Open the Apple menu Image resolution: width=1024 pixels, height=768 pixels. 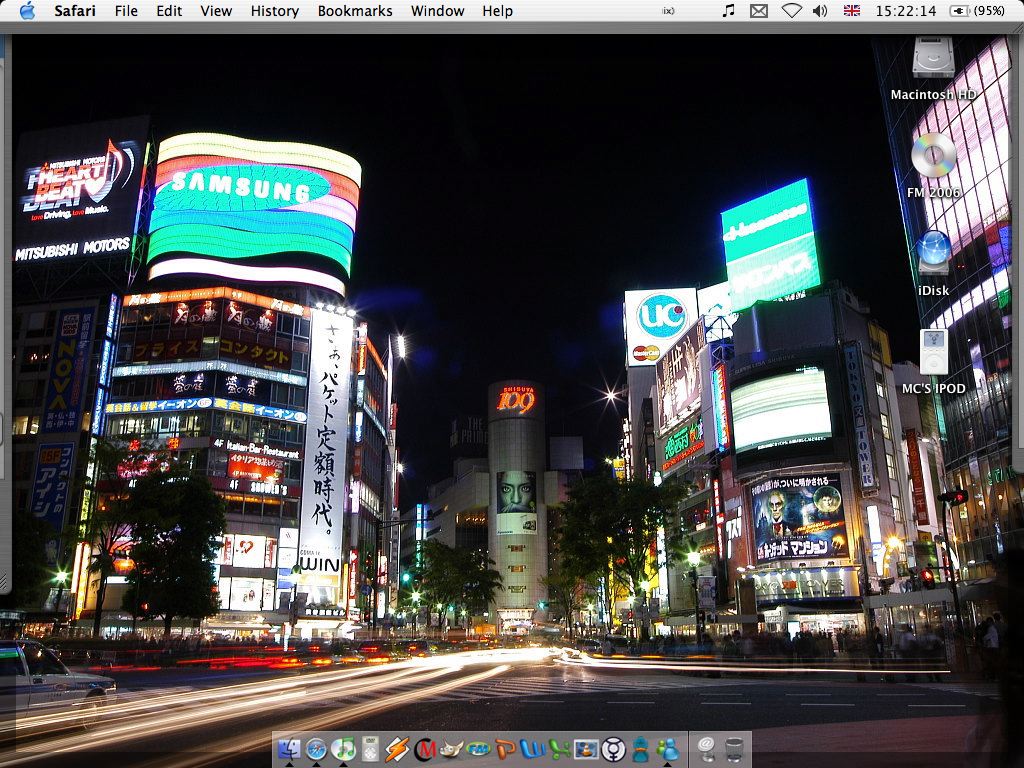(27, 10)
